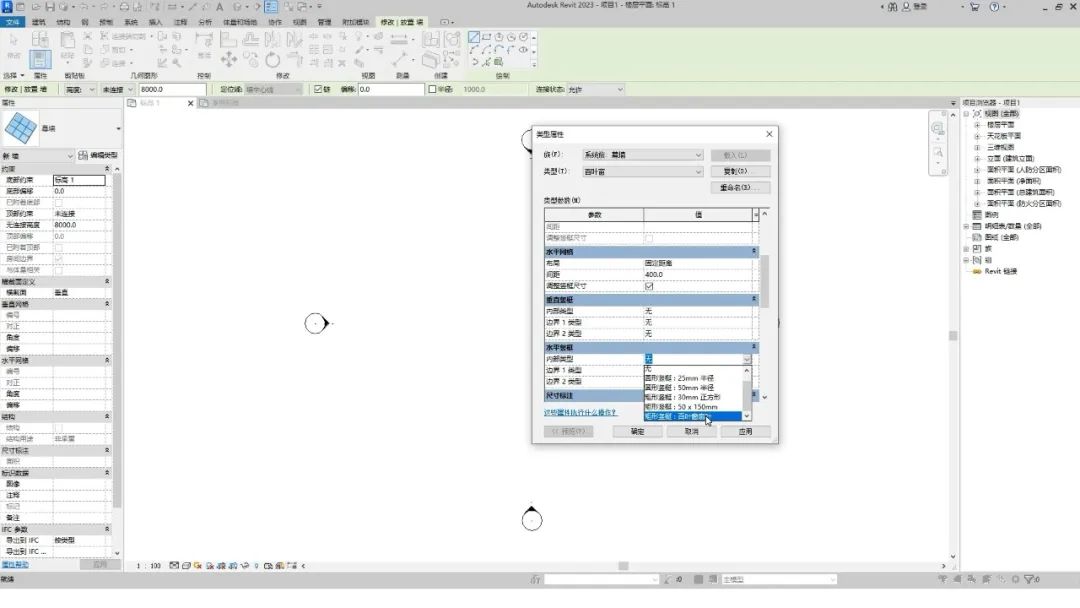This screenshot has width=1080, height=608.
Task: Open the Family dropdown in Type Properties
Action: [x=643, y=155]
